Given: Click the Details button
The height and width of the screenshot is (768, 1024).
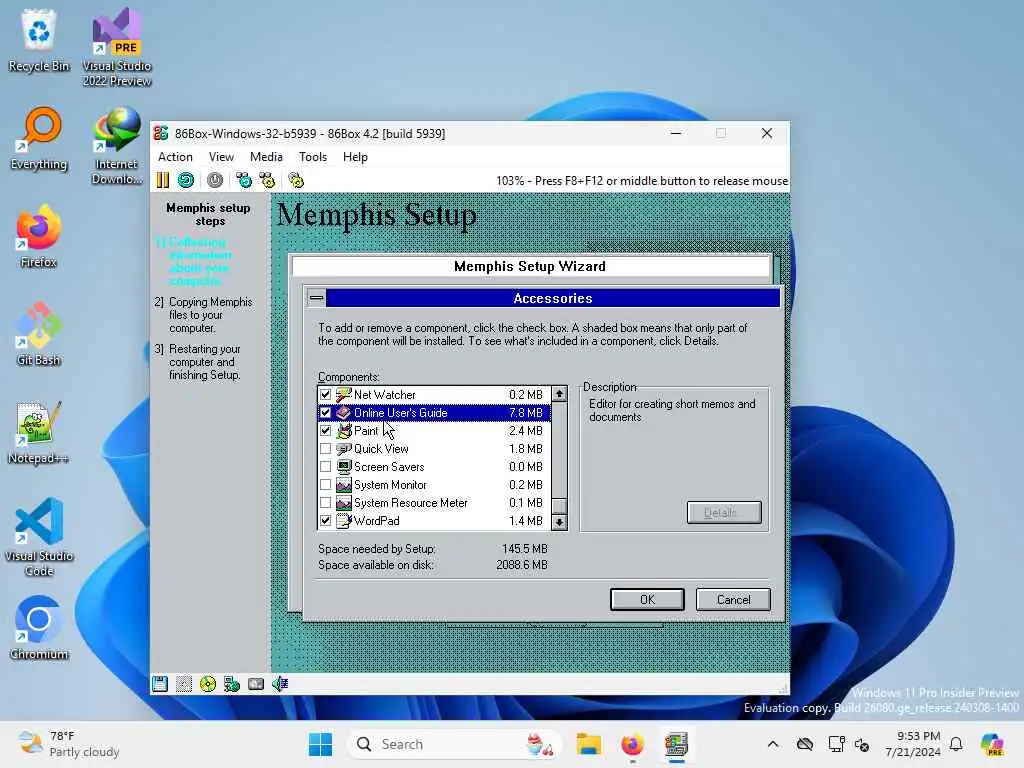Looking at the screenshot, I should coord(724,513).
